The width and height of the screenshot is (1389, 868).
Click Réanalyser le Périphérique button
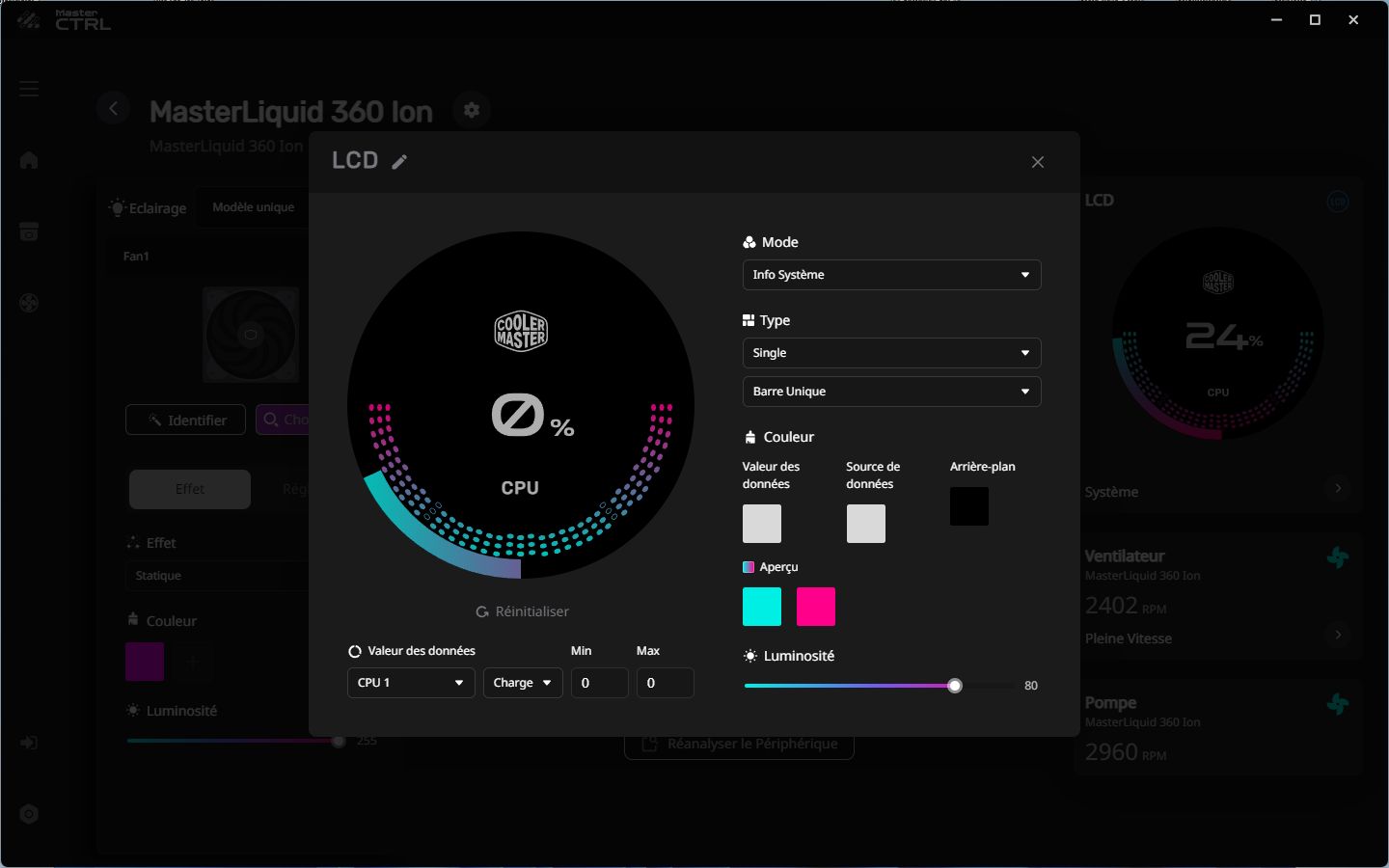[x=739, y=744]
